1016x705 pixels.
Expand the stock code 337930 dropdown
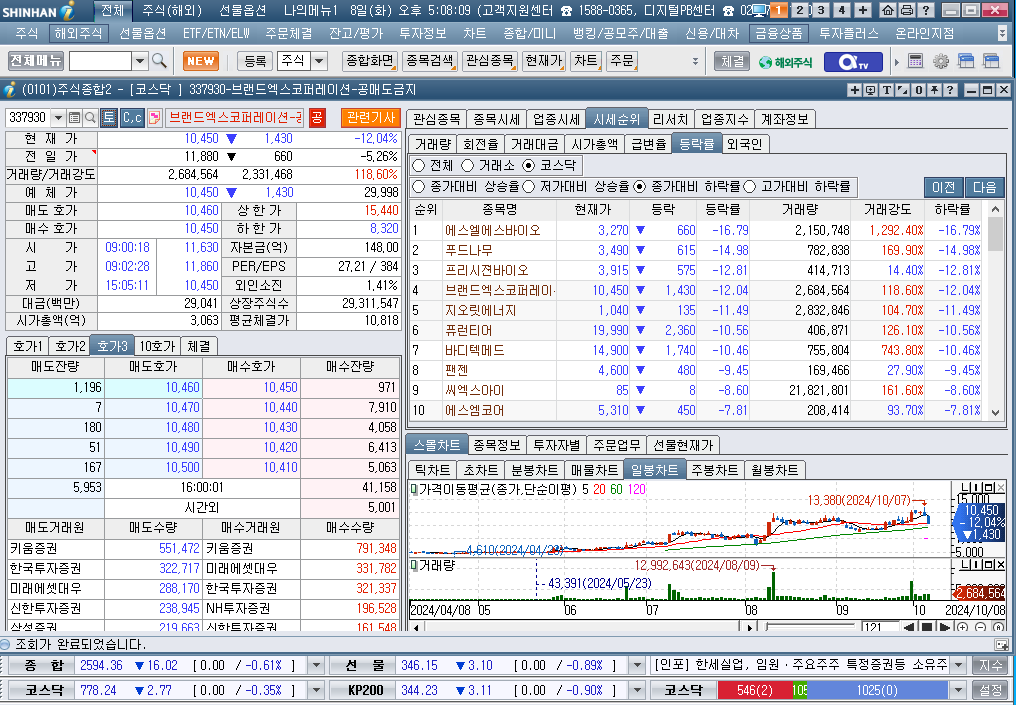point(58,117)
